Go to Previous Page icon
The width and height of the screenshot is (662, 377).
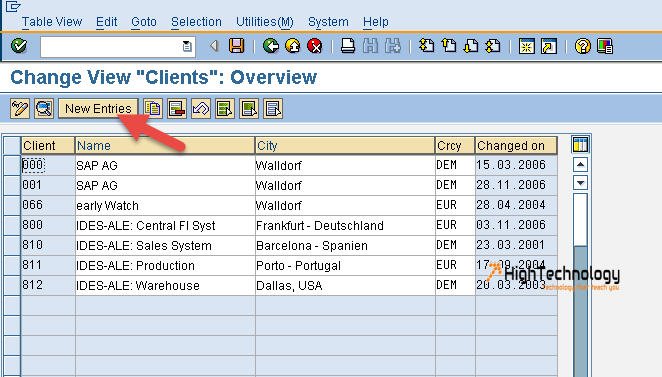tap(449, 46)
